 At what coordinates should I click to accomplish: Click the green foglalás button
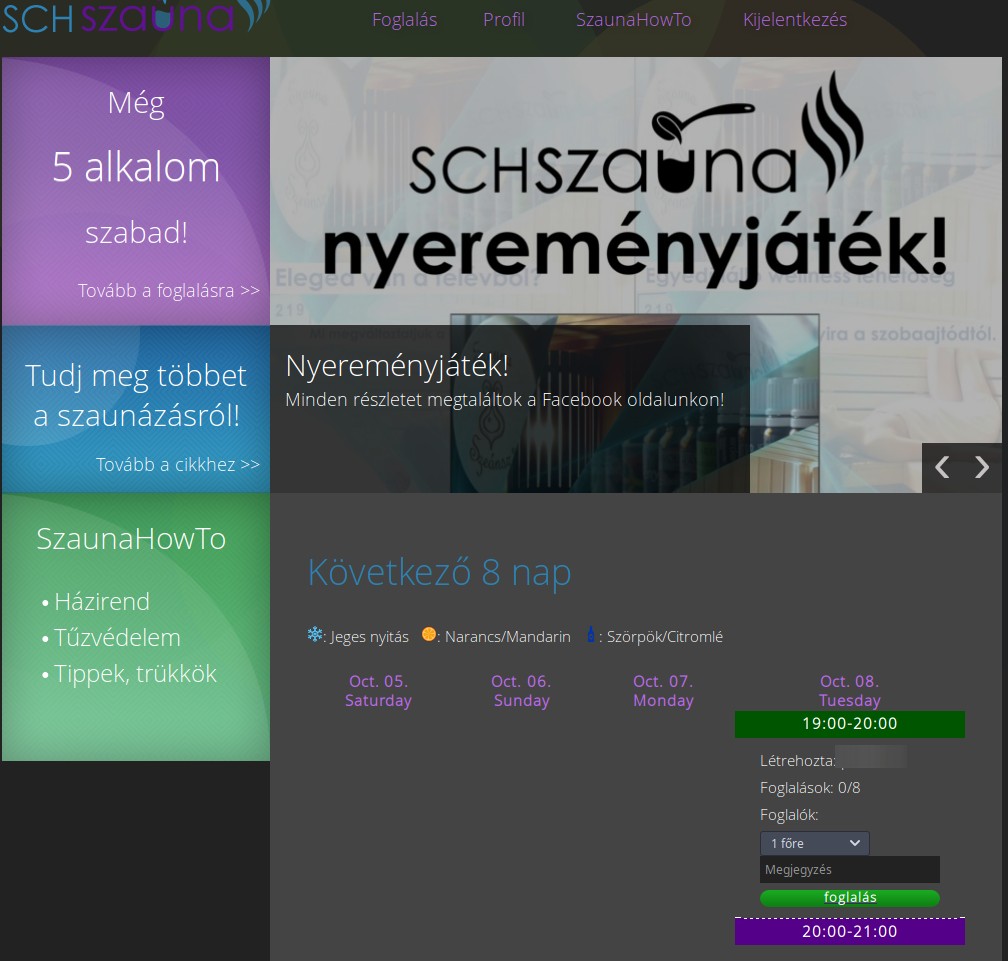click(849, 898)
